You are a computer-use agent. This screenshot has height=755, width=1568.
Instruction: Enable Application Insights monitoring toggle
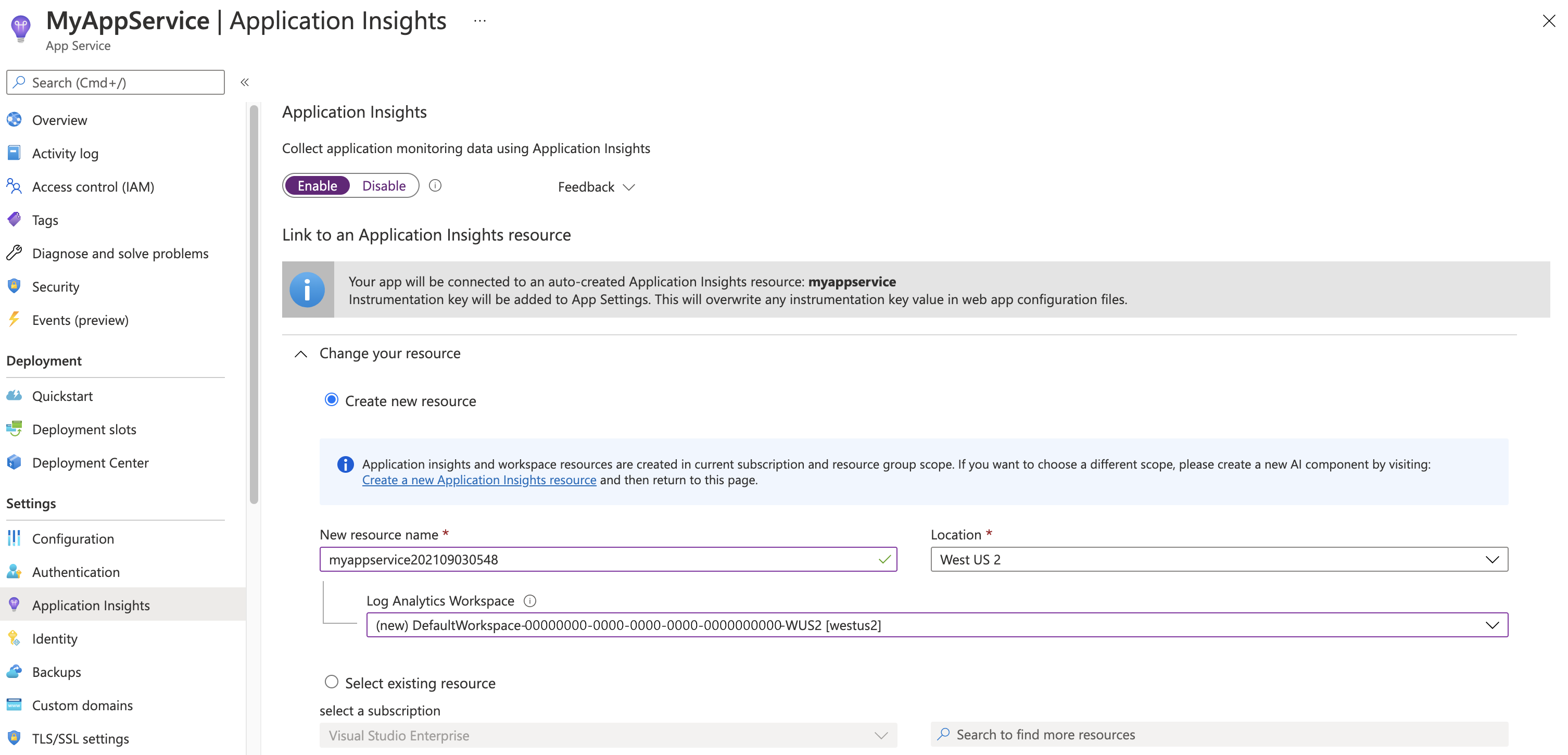[316, 185]
